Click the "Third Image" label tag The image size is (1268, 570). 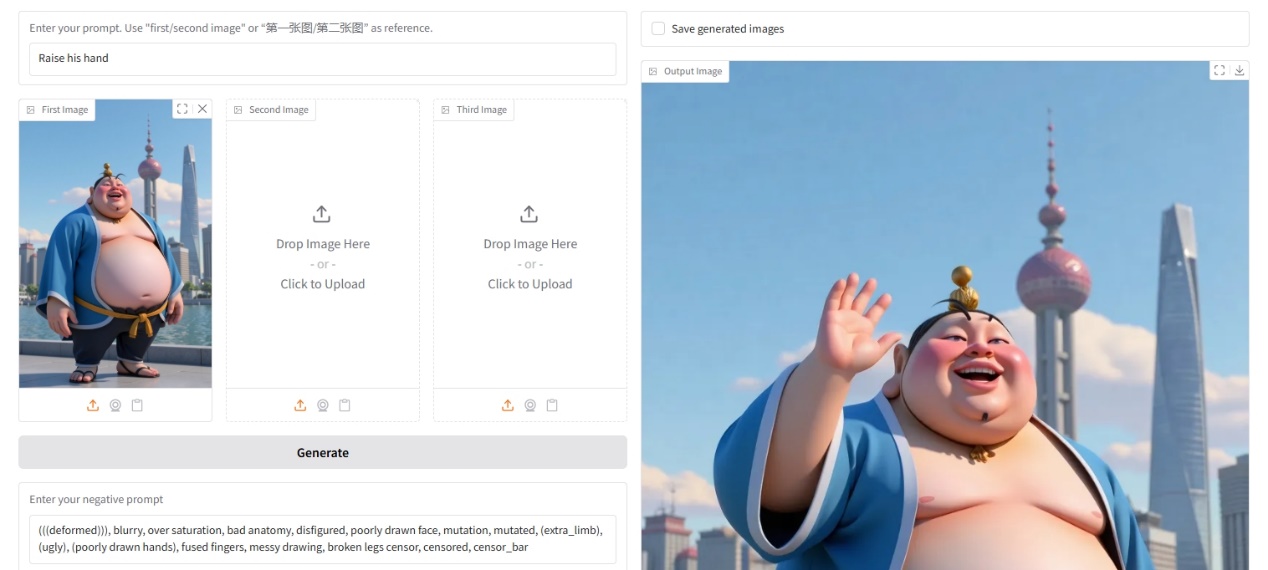click(x=474, y=110)
